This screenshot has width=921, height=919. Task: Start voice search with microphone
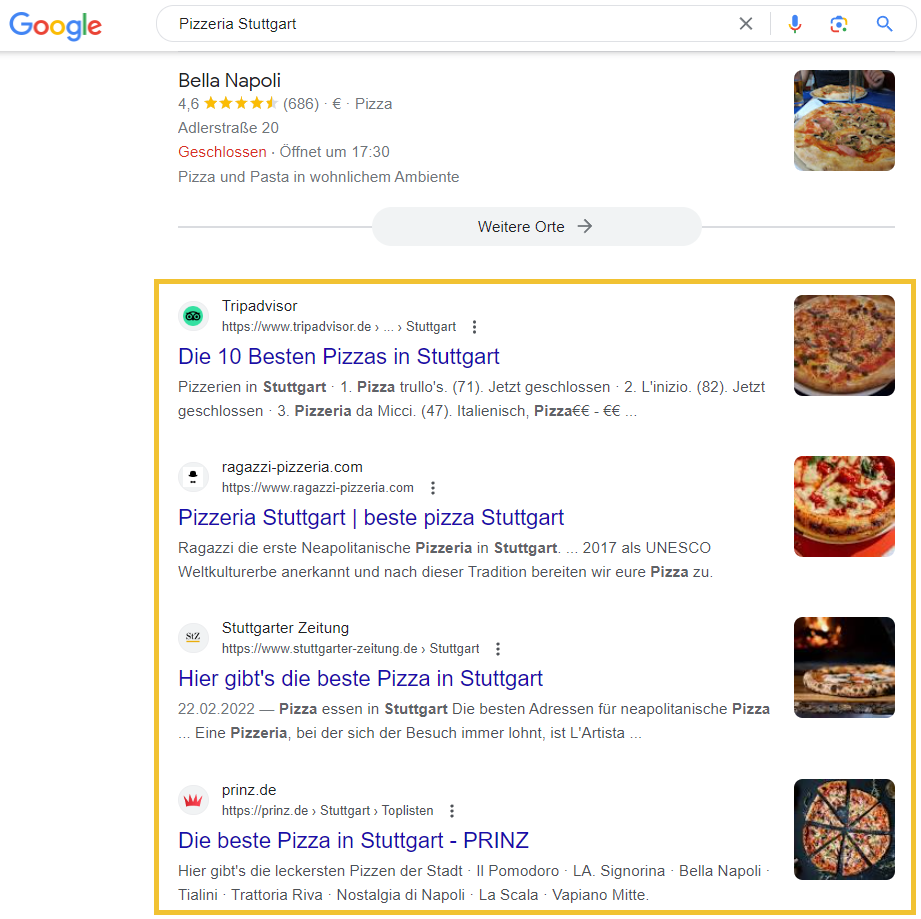[x=795, y=24]
